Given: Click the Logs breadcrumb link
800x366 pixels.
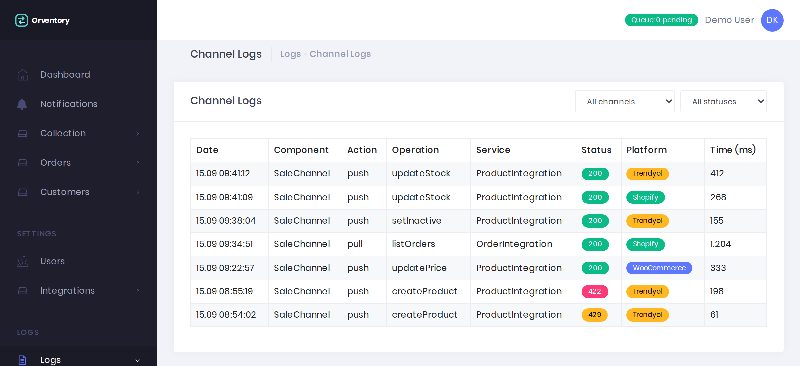Looking at the screenshot, I should click(x=290, y=54).
